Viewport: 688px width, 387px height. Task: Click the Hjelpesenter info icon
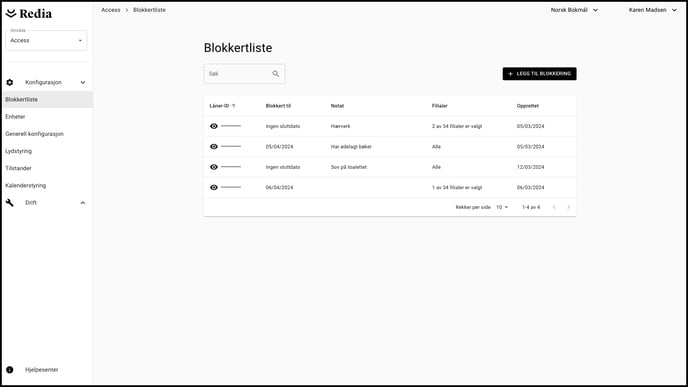click(10, 369)
